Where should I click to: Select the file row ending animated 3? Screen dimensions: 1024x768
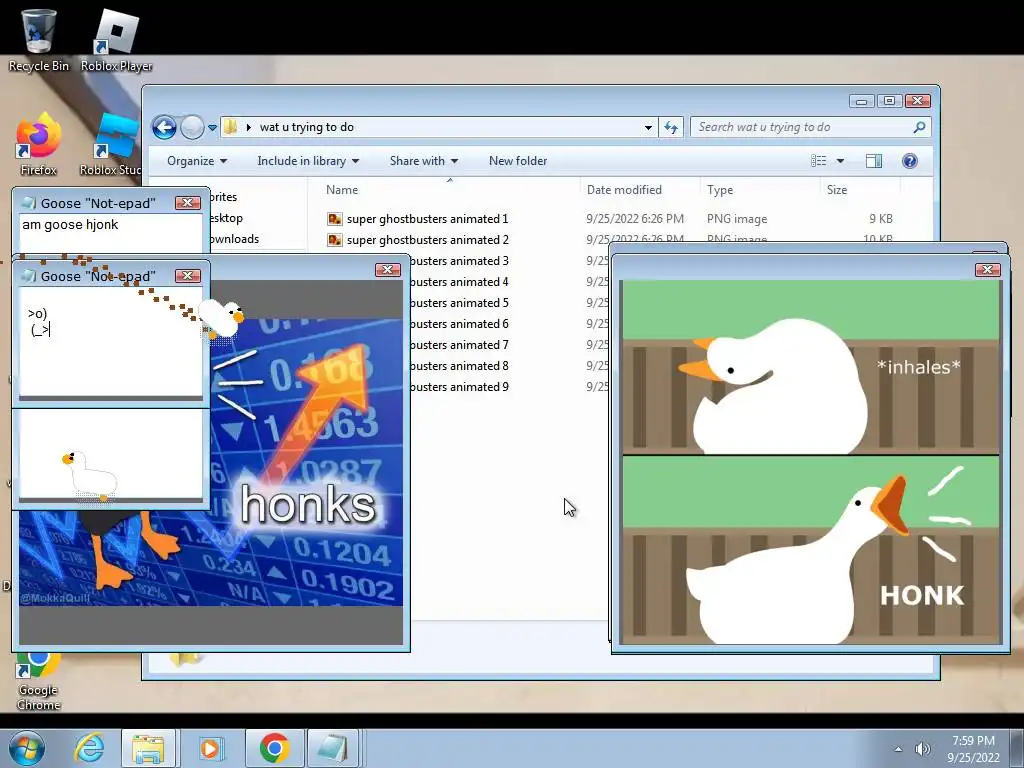(x=460, y=261)
